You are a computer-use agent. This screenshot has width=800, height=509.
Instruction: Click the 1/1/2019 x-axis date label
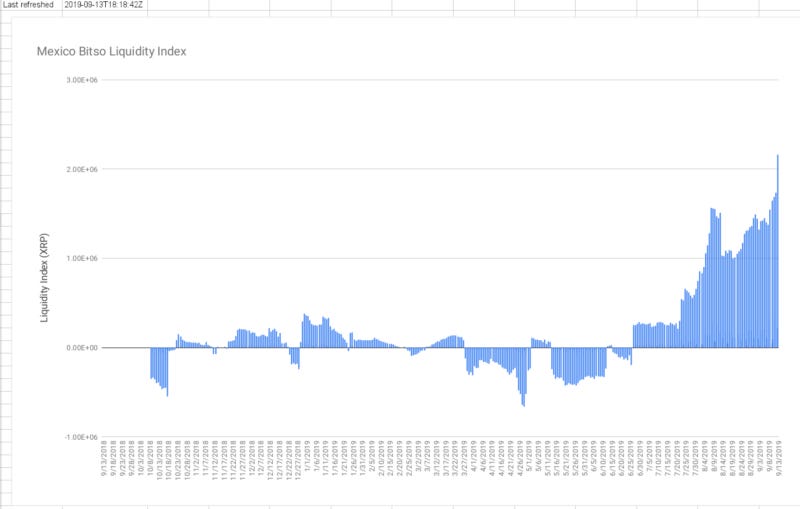pyautogui.click(x=307, y=456)
